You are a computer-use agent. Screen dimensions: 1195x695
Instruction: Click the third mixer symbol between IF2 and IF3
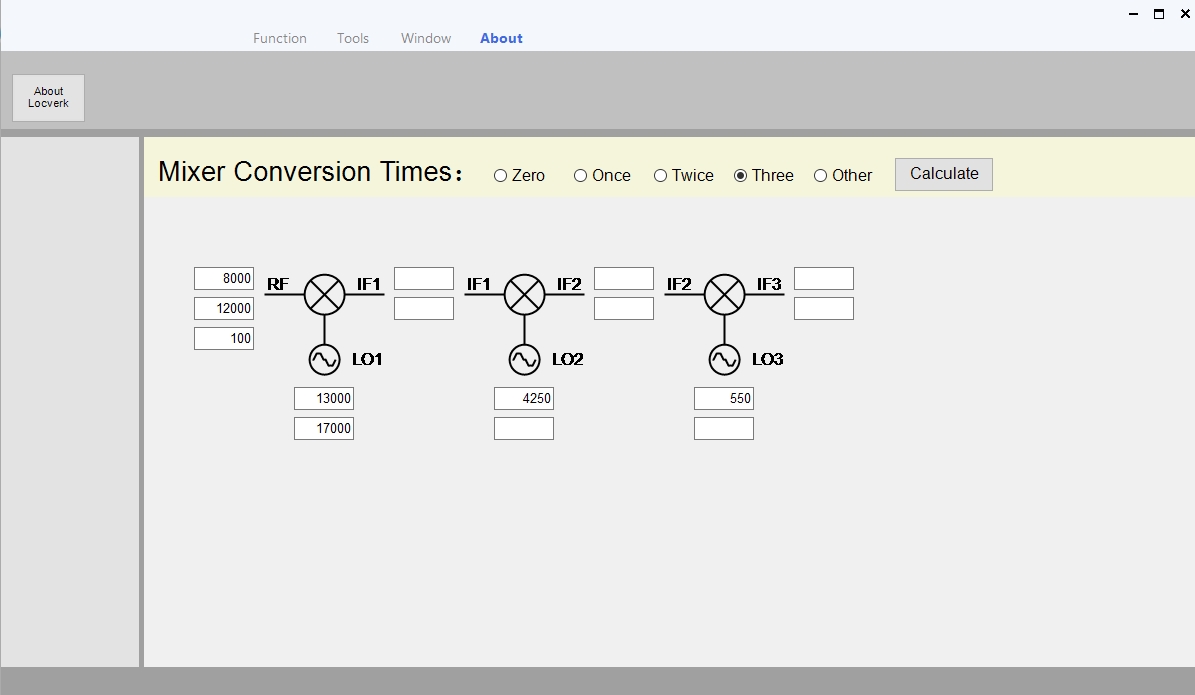pos(724,294)
